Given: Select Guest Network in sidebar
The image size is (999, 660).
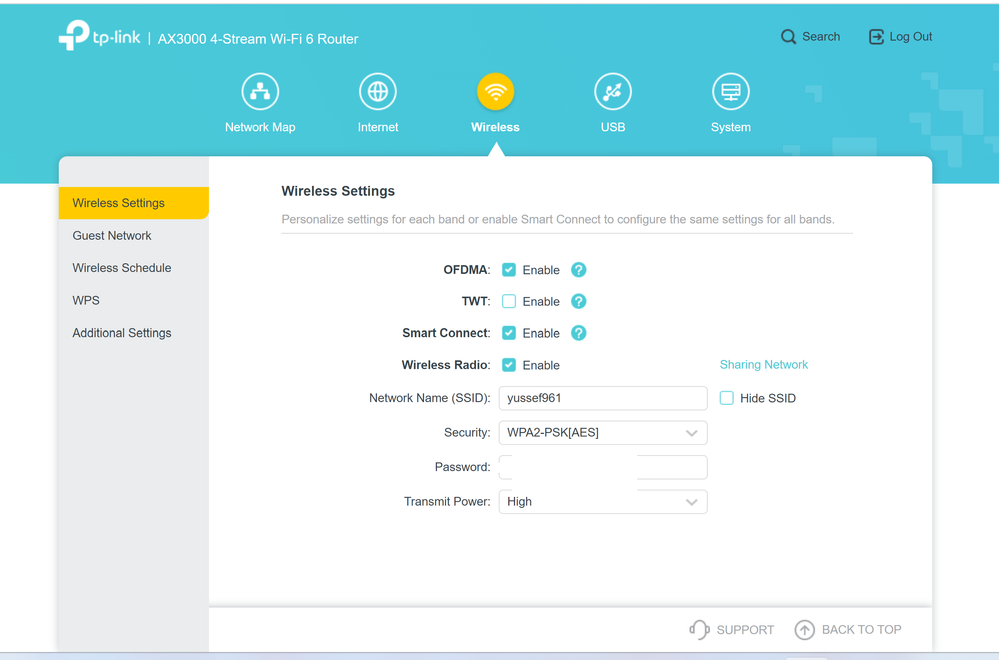Looking at the screenshot, I should tap(112, 236).
